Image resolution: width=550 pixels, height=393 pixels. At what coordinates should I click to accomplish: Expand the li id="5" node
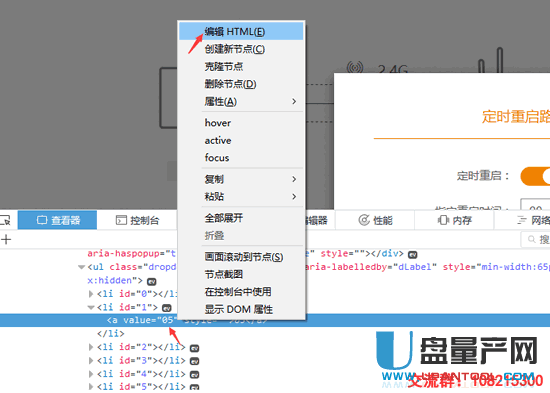click(91, 387)
